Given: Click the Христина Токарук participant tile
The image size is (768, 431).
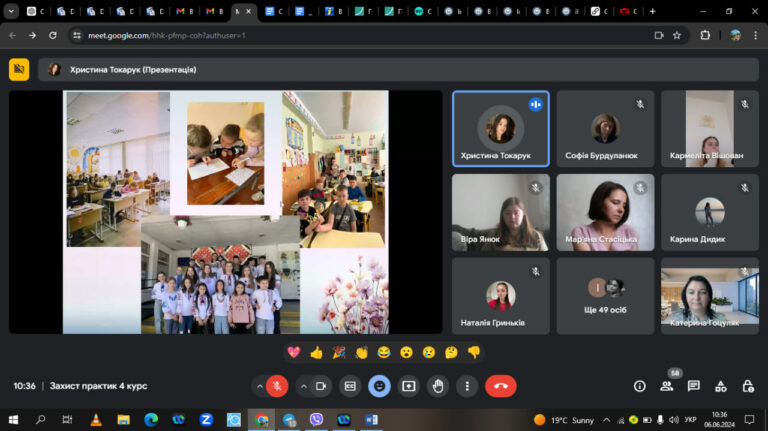Looking at the screenshot, I should pos(501,129).
